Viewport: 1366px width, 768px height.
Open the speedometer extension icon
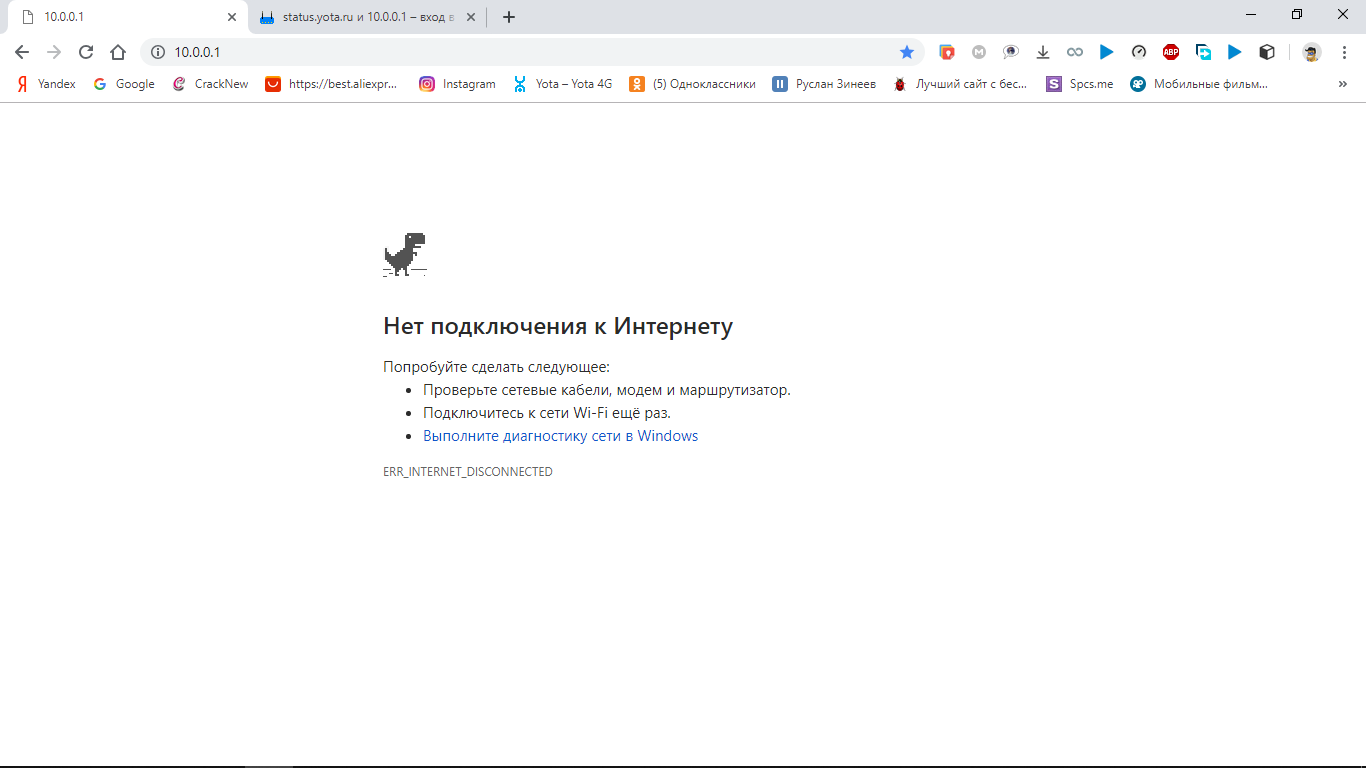click(x=1139, y=52)
